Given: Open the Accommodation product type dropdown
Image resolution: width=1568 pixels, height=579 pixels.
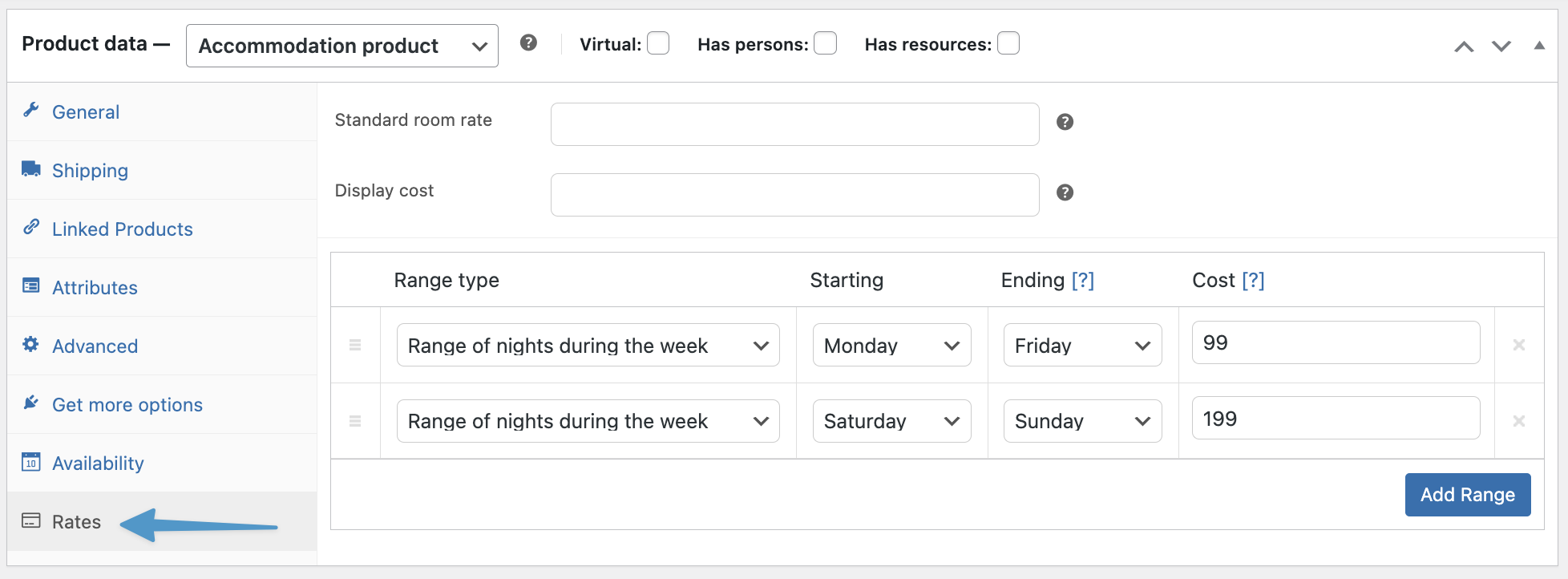Looking at the screenshot, I should pos(341,46).
